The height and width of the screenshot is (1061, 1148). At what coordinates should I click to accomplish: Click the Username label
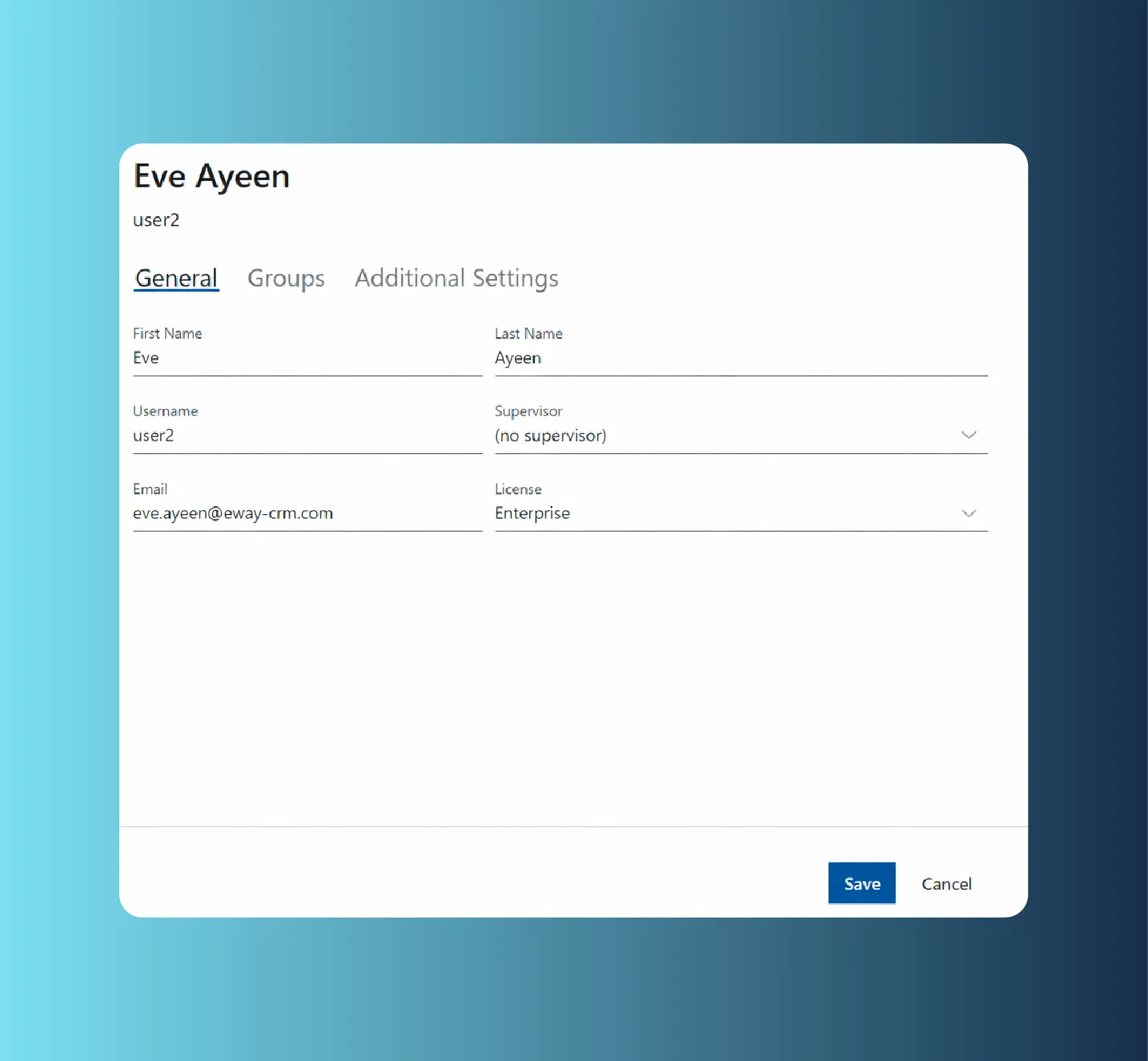pos(165,411)
